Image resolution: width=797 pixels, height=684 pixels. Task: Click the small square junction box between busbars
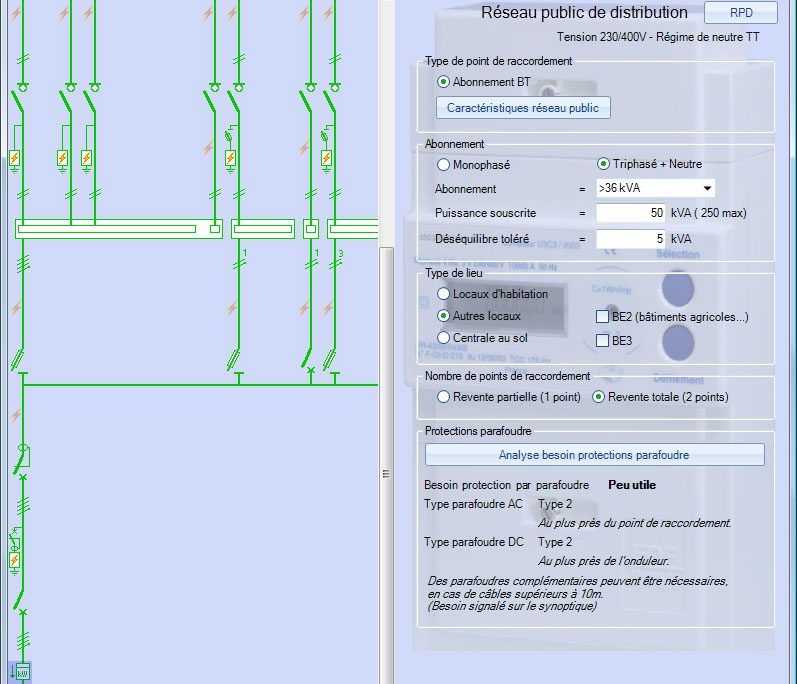(311, 229)
